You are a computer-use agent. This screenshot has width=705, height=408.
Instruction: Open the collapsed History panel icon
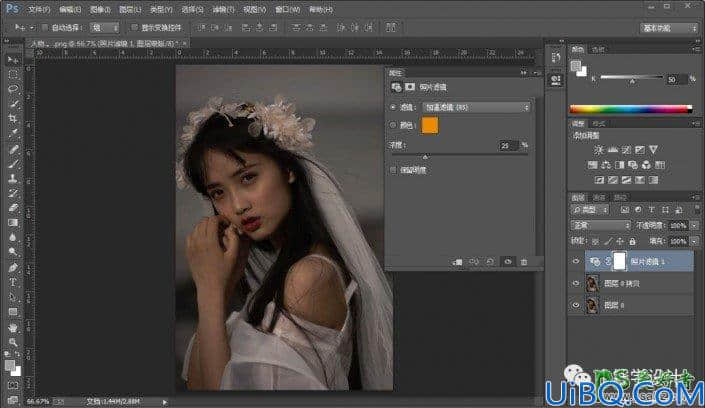(x=556, y=58)
